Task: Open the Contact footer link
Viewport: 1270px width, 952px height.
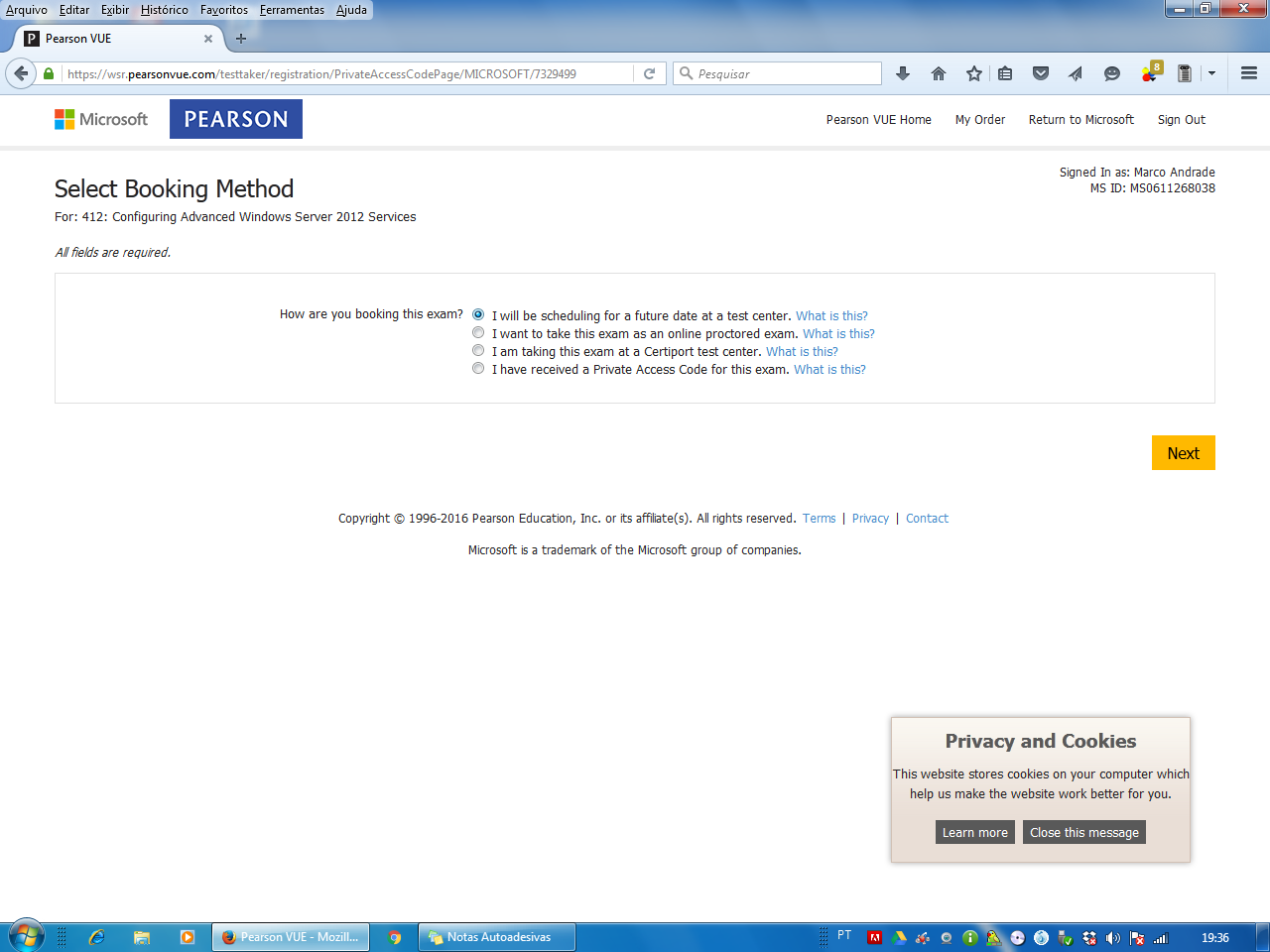Action: pyautogui.click(x=927, y=519)
